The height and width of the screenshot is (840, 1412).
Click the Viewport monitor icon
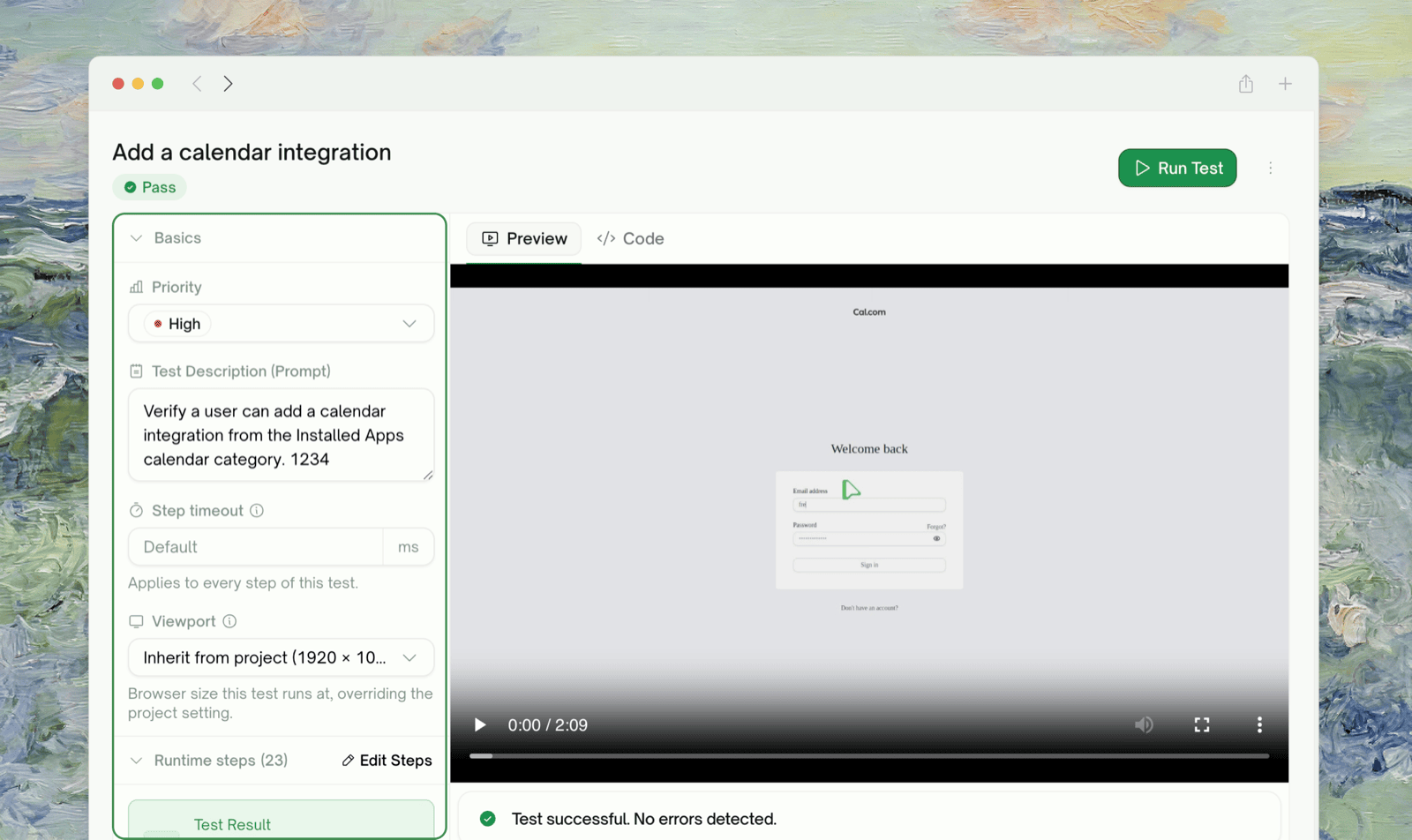click(x=136, y=621)
